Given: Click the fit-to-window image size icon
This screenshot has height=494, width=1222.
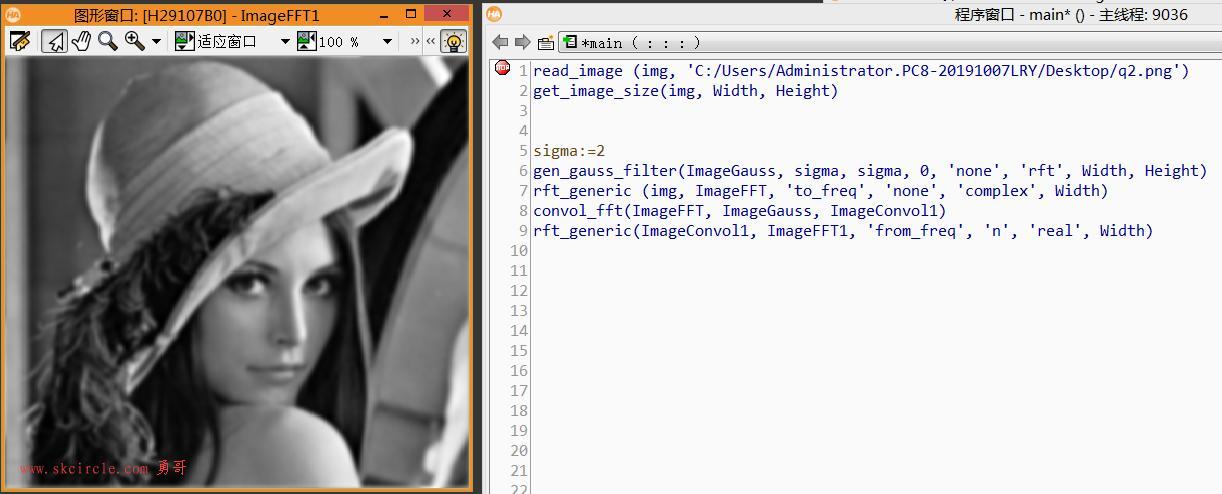Looking at the screenshot, I should pyautogui.click(x=185, y=41).
